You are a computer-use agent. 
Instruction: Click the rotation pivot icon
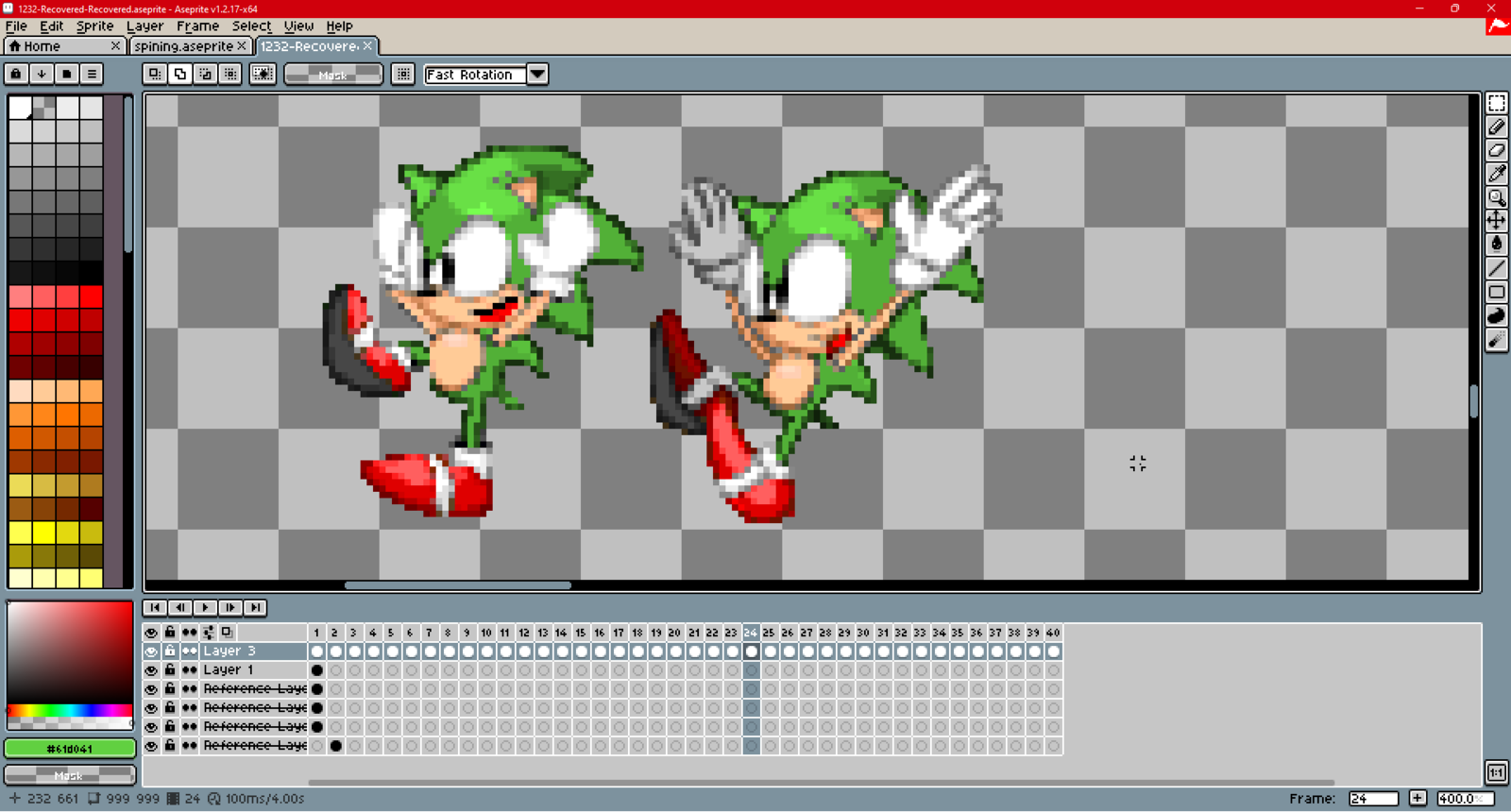tap(403, 74)
